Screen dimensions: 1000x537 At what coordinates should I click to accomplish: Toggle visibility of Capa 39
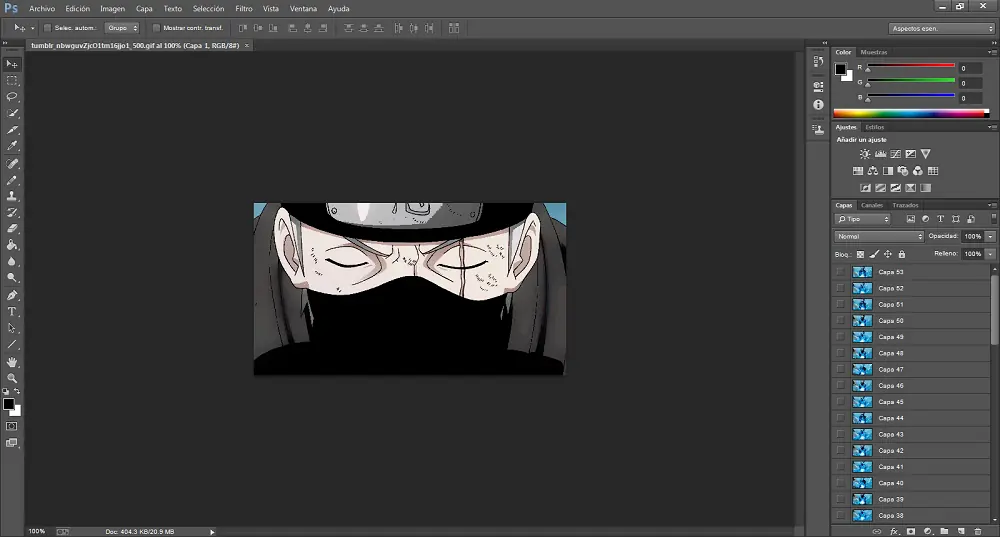click(841, 499)
